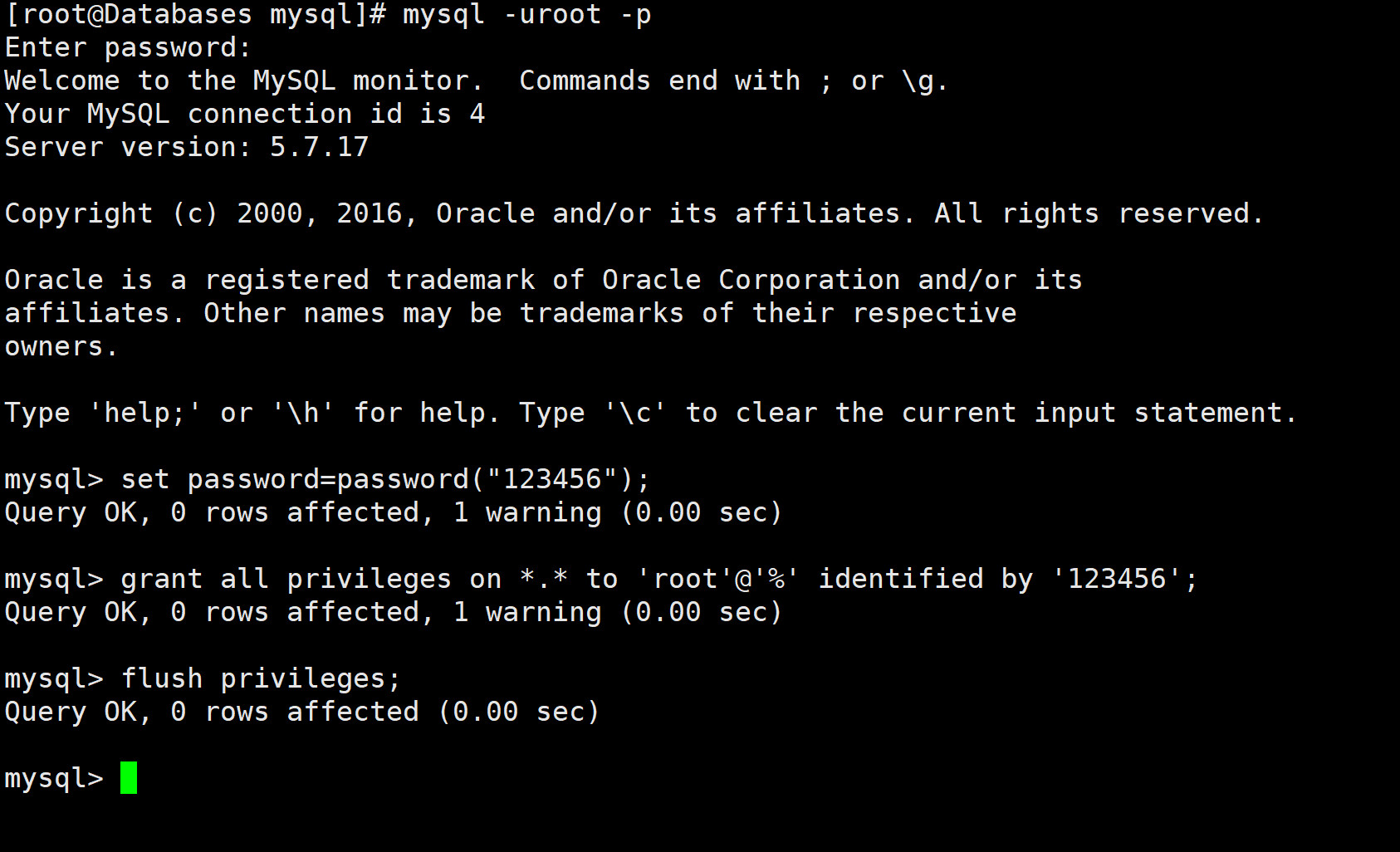Click the 'affiliates. Other names may be' line
The height and width of the screenshot is (852, 1400).
[x=510, y=313]
